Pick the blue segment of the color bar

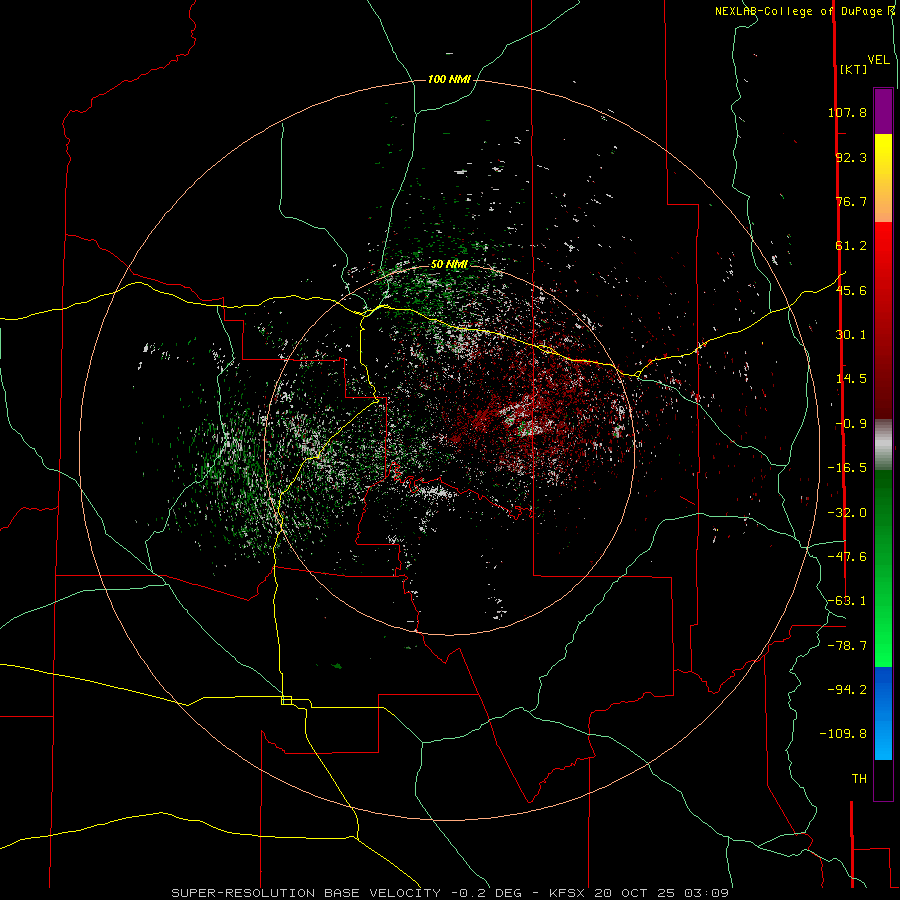[883, 713]
